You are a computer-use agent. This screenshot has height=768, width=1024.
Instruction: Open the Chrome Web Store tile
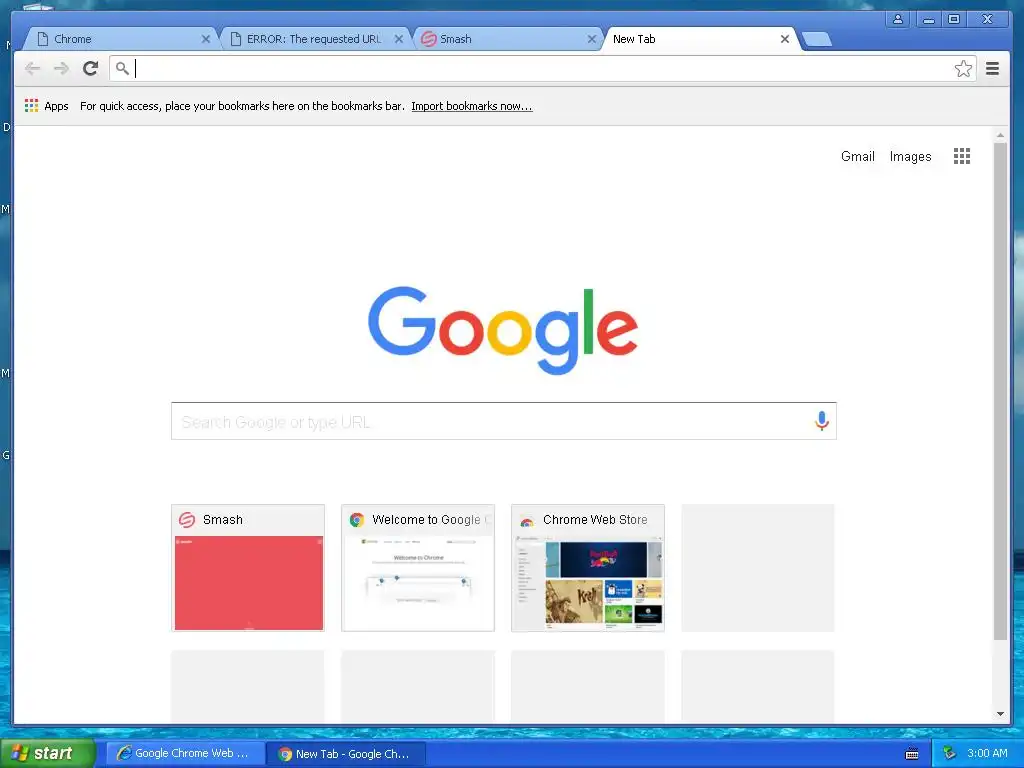point(588,568)
